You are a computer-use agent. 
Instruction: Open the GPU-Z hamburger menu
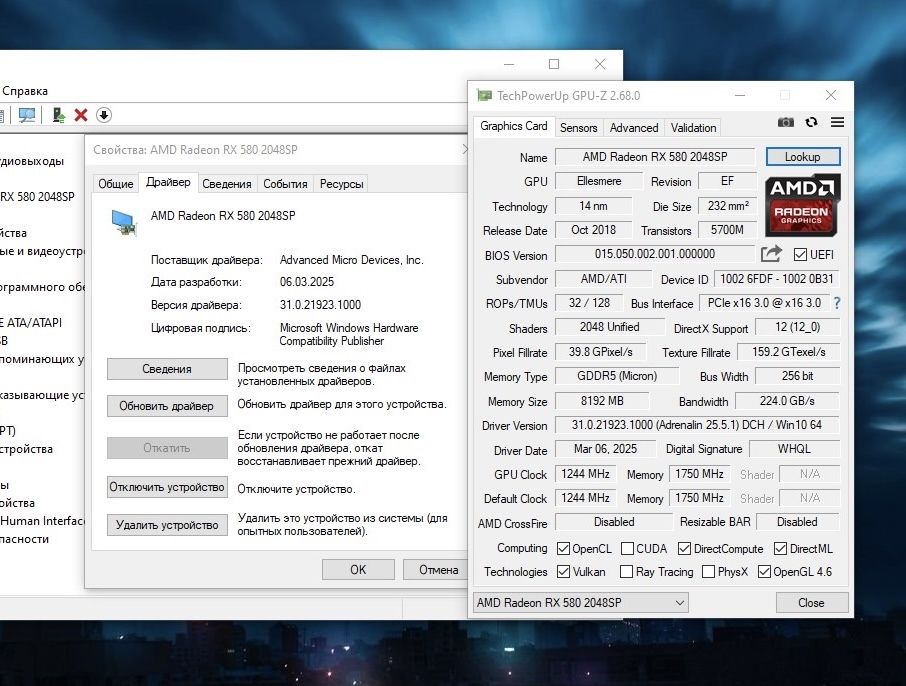837,122
